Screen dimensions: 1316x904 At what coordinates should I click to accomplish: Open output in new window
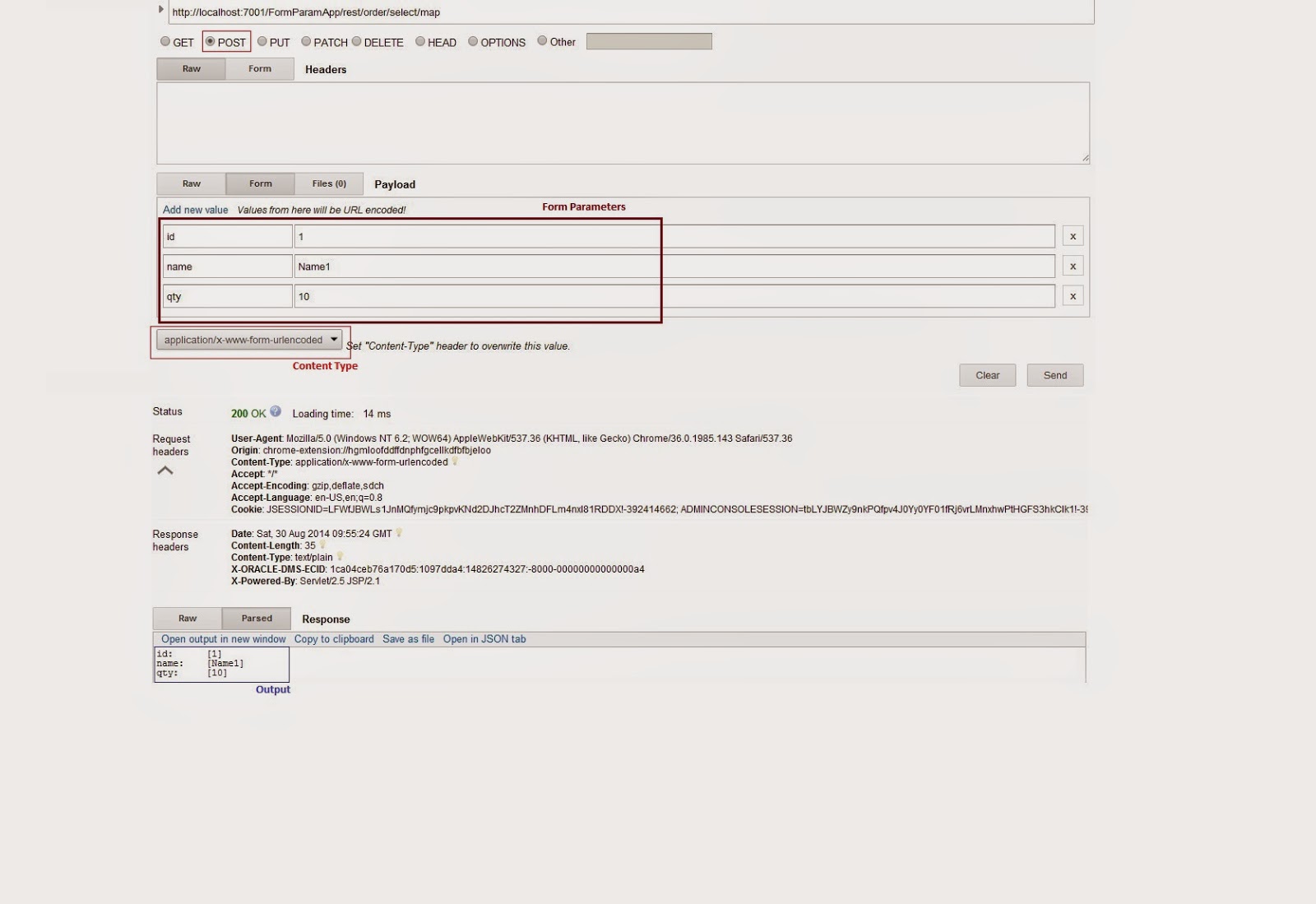tap(223, 639)
